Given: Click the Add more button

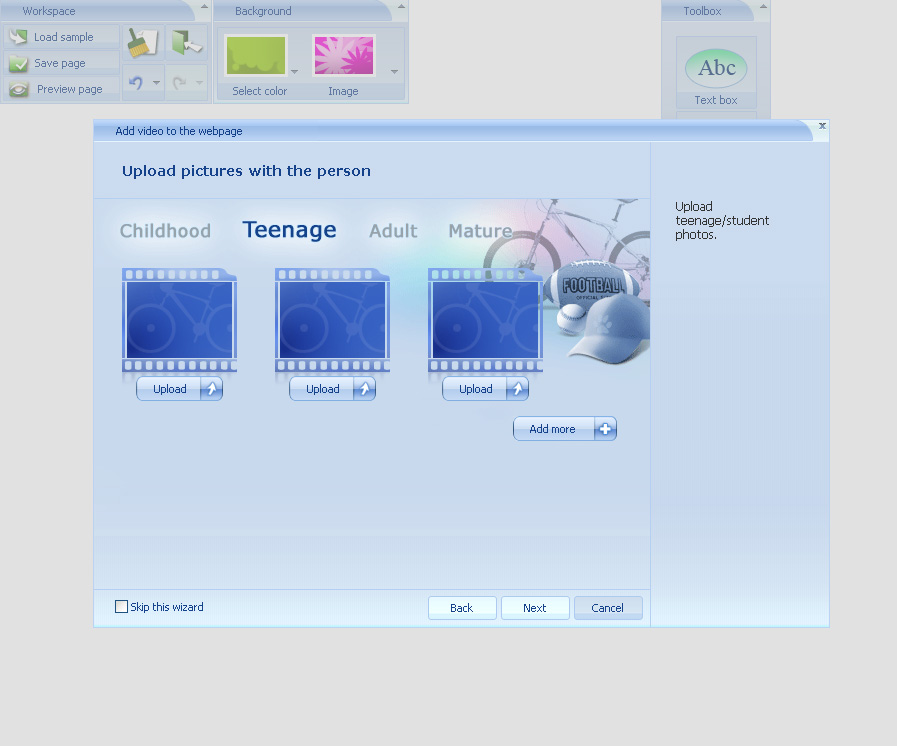Looking at the screenshot, I should coord(565,429).
